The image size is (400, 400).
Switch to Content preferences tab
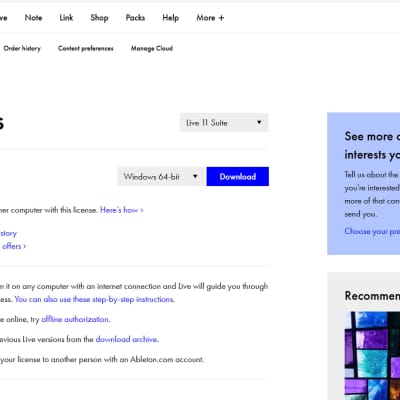tap(86, 48)
